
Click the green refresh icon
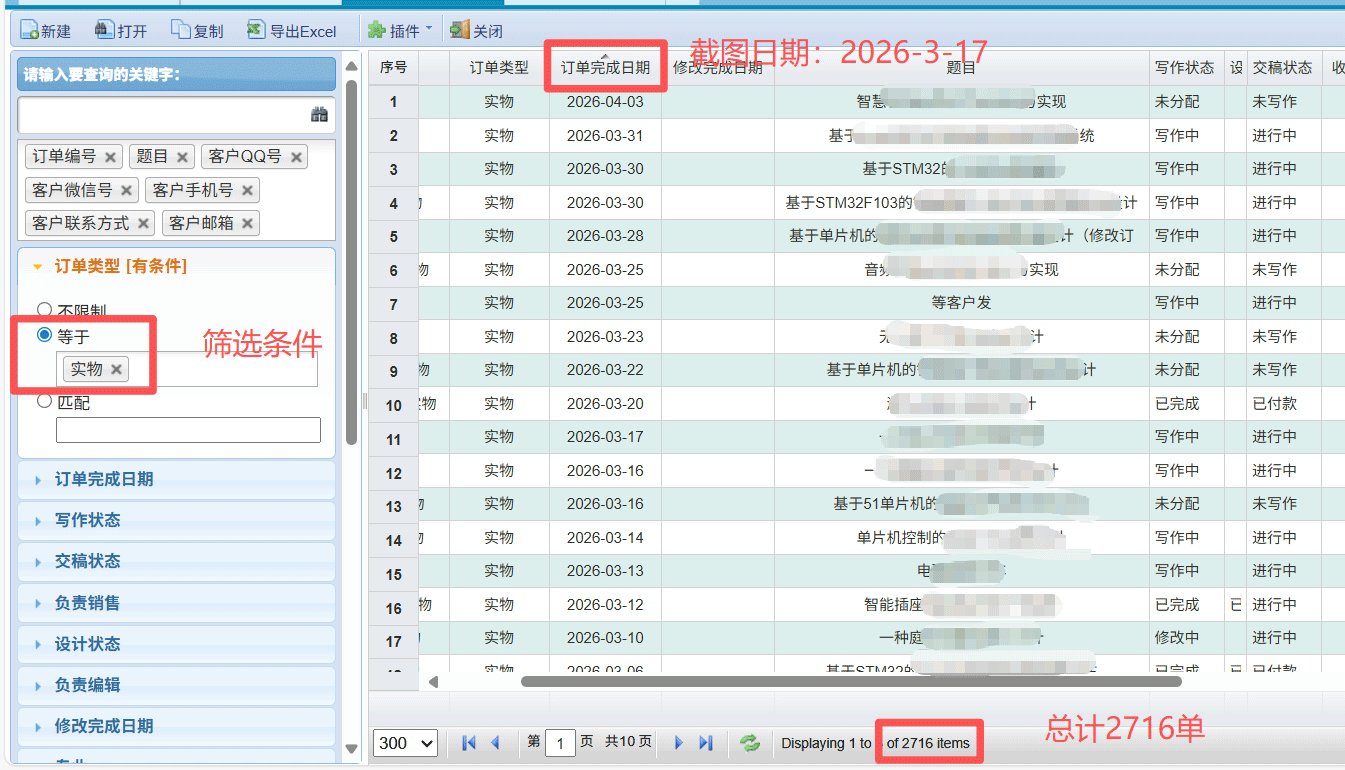pyautogui.click(x=749, y=743)
